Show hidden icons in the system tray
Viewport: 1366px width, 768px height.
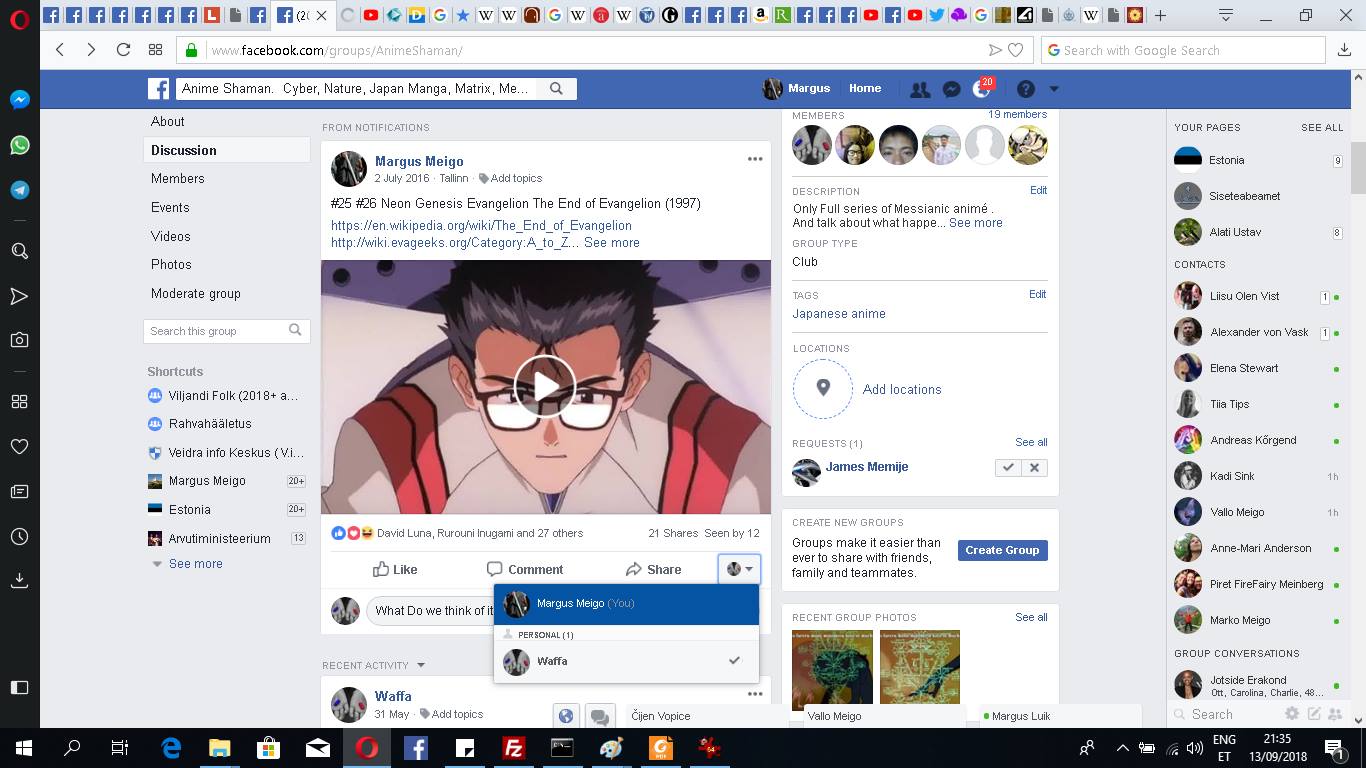click(1122, 747)
